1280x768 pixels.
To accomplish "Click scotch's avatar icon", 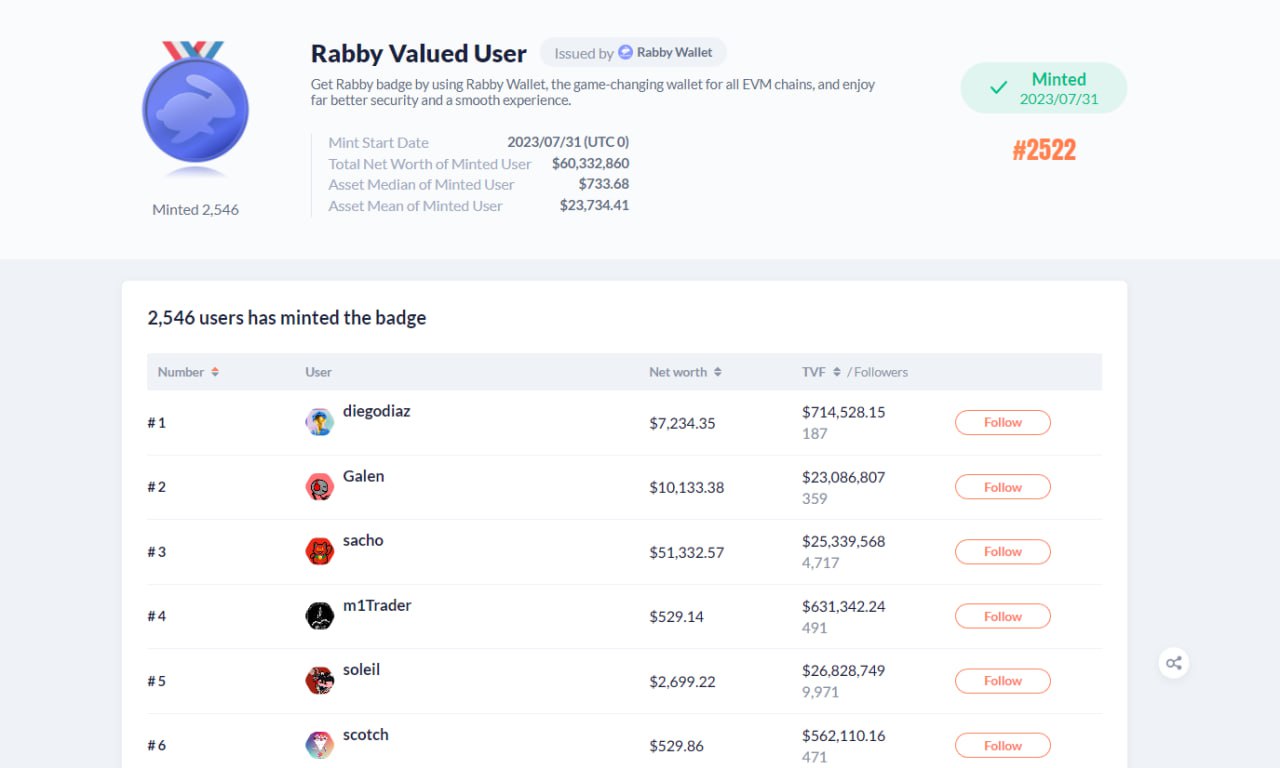I will point(319,745).
